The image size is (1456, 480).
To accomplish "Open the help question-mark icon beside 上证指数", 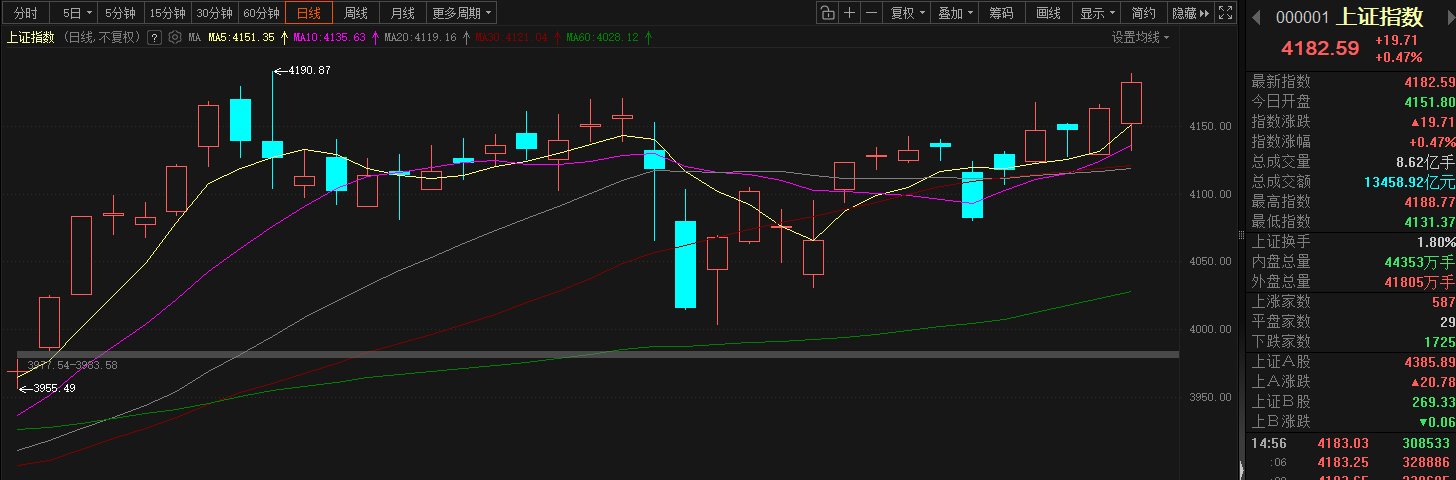I will (154, 38).
